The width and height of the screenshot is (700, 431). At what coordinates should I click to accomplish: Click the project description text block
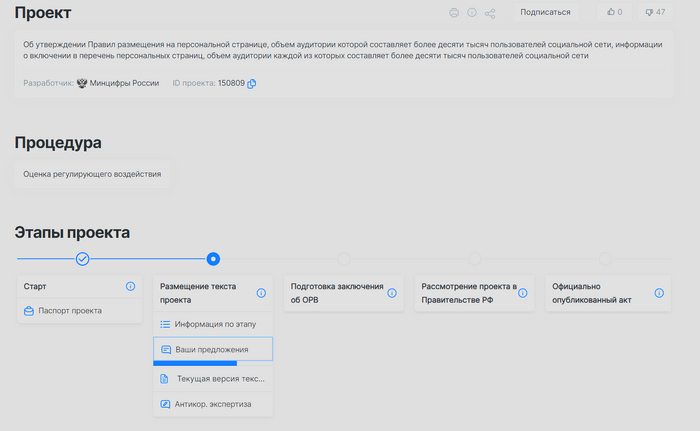343,50
